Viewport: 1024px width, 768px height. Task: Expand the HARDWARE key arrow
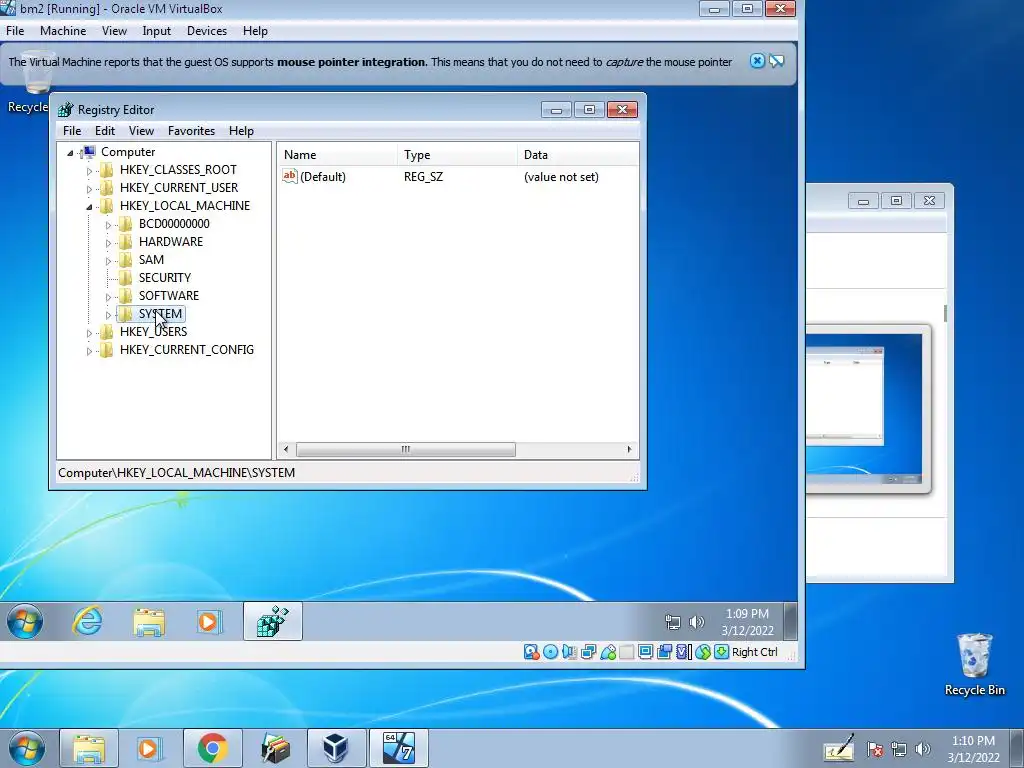[x=108, y=243]
